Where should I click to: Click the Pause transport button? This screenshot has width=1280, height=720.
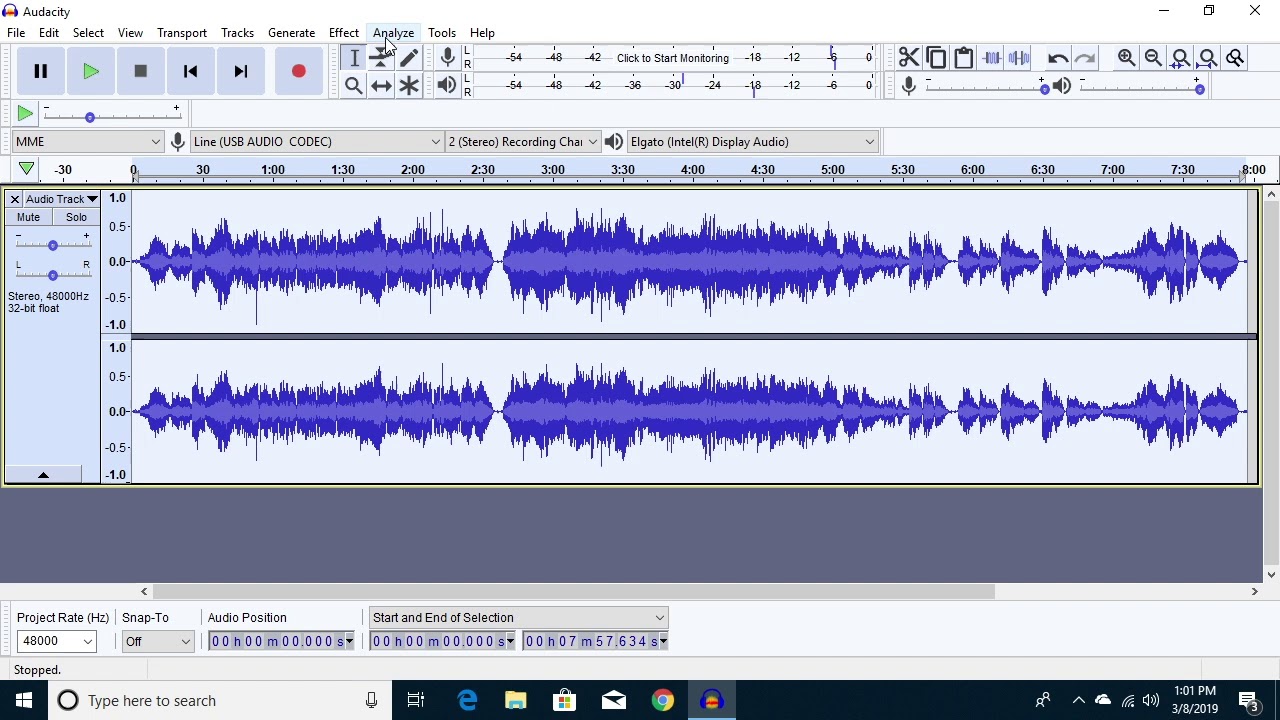pyautogui.click(x=41, y=71)
